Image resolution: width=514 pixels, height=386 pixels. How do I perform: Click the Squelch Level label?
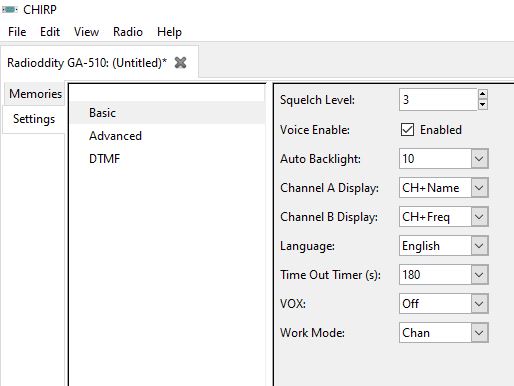(x=317, y=100)
